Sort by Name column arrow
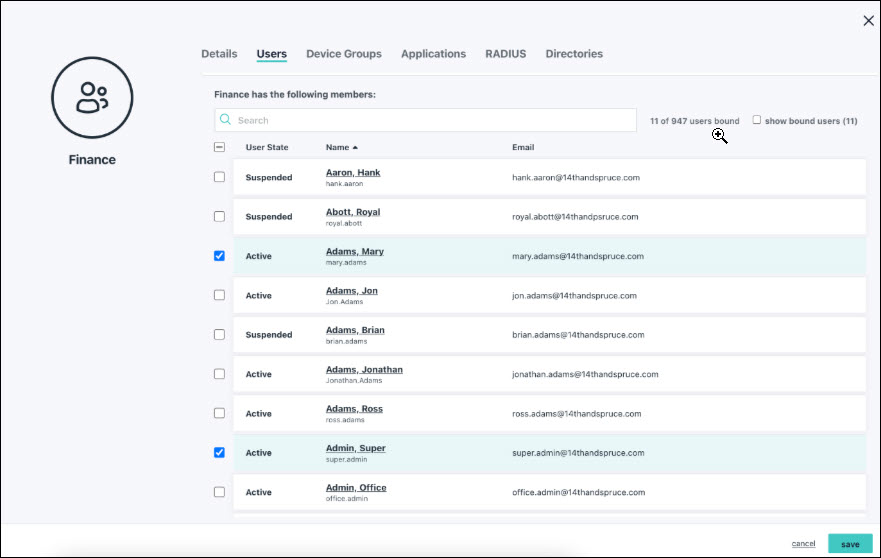 pyautogui.click(x=355, y=148)
